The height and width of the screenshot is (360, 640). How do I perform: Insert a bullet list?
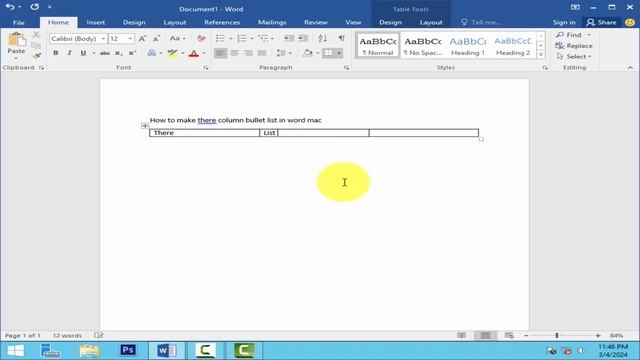point(220,38)
